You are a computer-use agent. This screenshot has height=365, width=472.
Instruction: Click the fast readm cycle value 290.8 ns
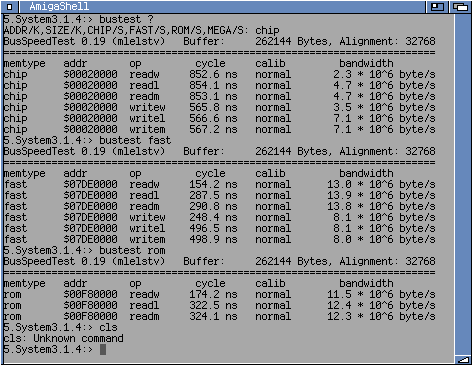213,206
